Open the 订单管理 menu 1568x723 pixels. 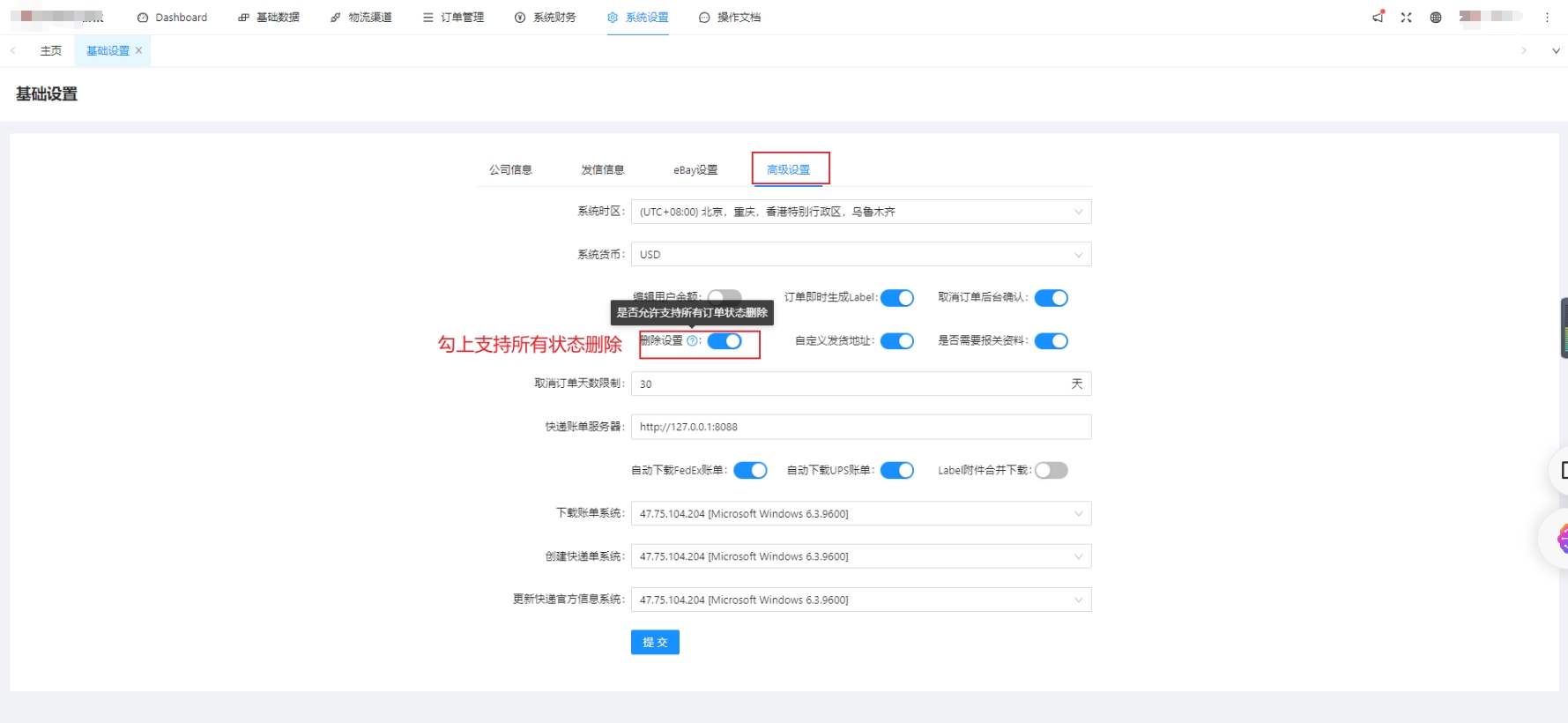[x=453, y=18]
